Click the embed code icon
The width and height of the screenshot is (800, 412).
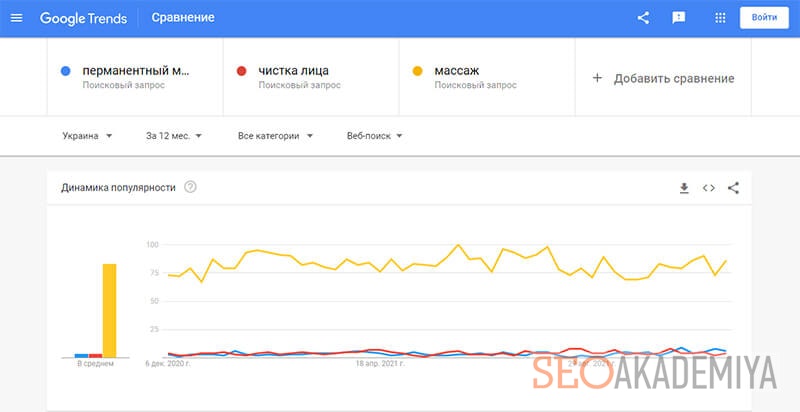click(x=709, y=187)
